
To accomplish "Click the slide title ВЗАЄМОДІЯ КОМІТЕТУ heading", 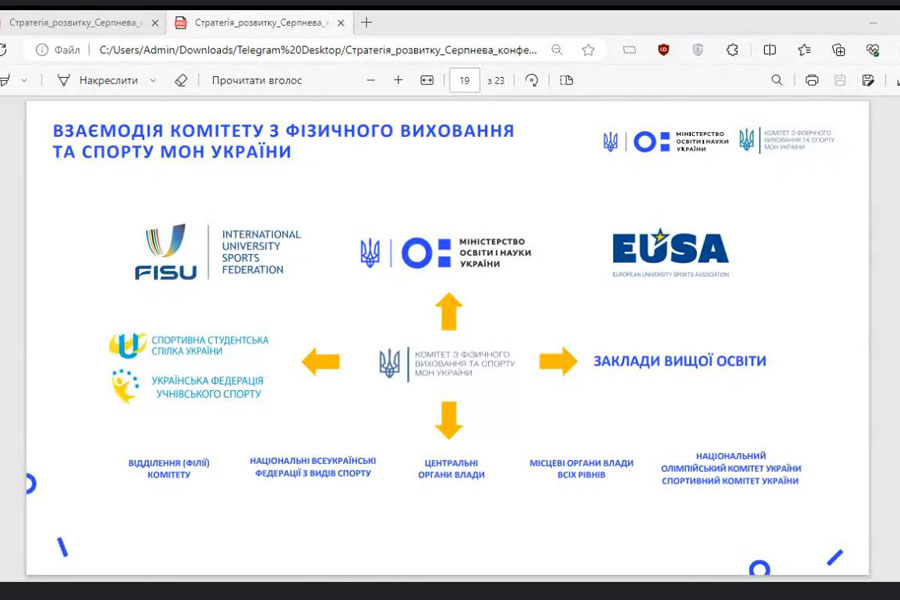I will (284, 141).
